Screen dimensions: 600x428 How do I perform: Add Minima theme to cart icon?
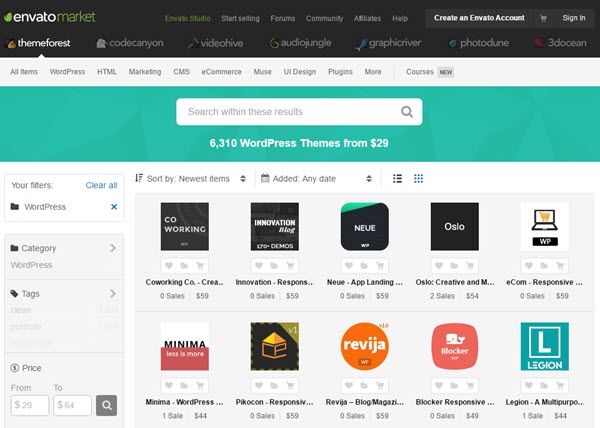(200, 386)
